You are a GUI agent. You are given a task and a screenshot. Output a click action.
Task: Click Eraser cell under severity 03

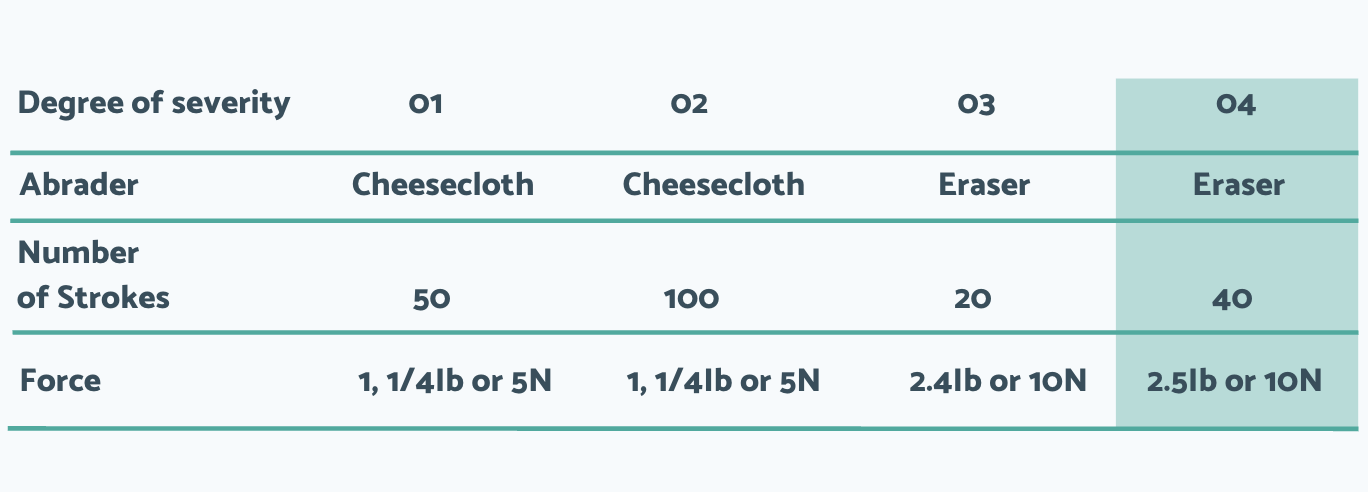pos(984,185)
